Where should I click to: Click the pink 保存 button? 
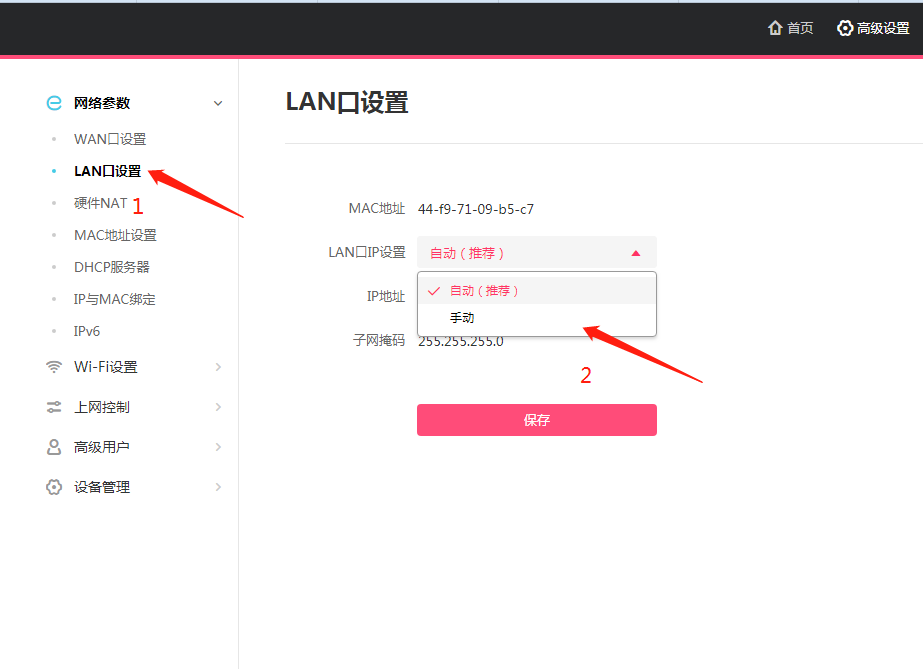point(537,420)
